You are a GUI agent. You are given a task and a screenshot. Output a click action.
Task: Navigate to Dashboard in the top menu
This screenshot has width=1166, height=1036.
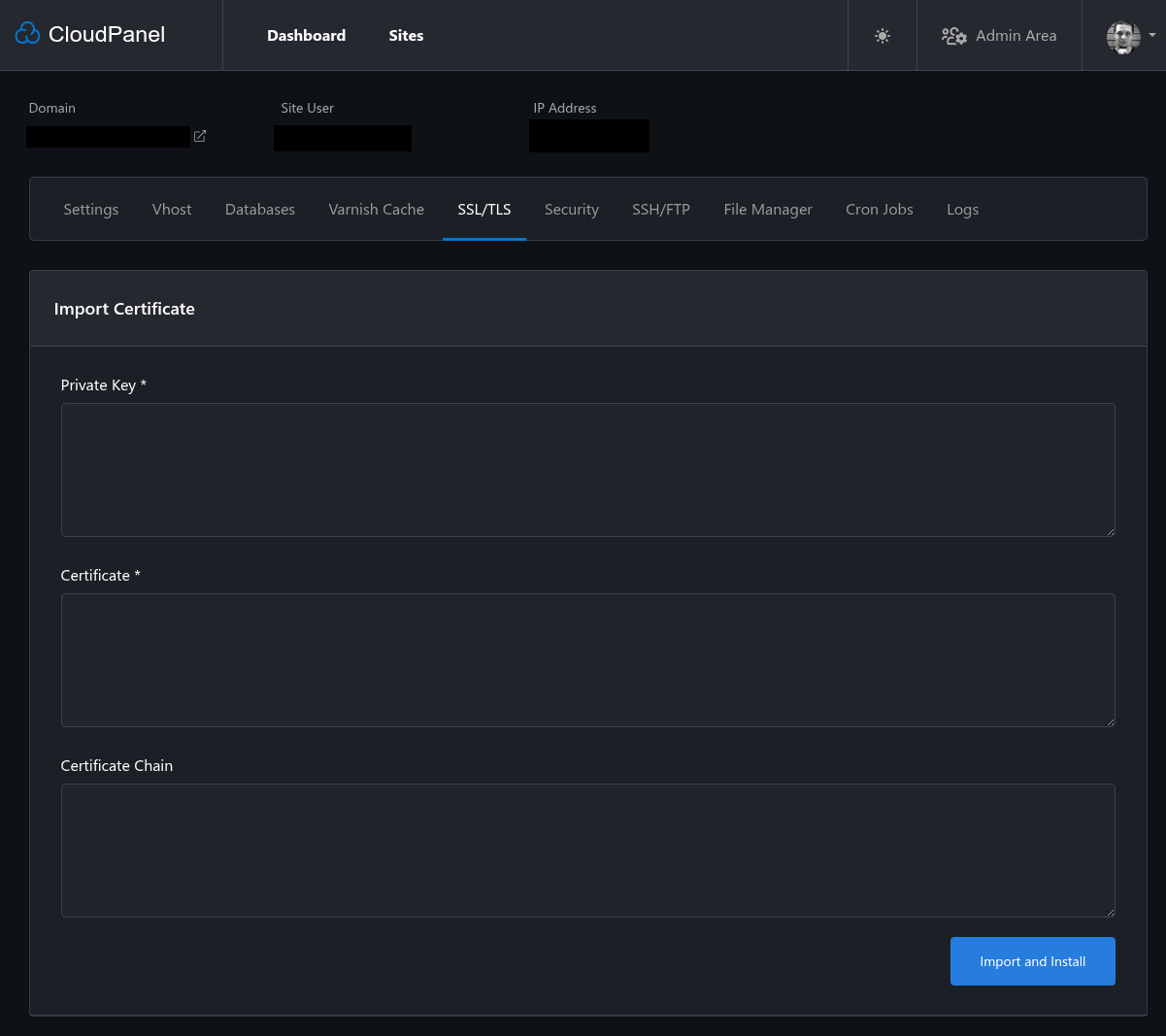pos(306,35)
